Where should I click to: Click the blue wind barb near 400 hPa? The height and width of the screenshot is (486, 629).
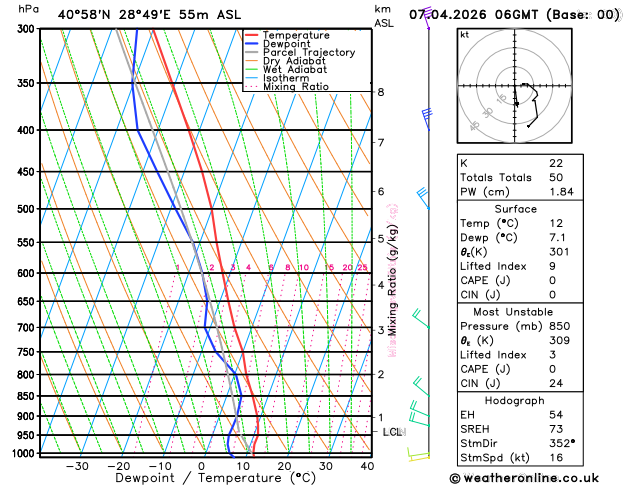pos(427,119)
